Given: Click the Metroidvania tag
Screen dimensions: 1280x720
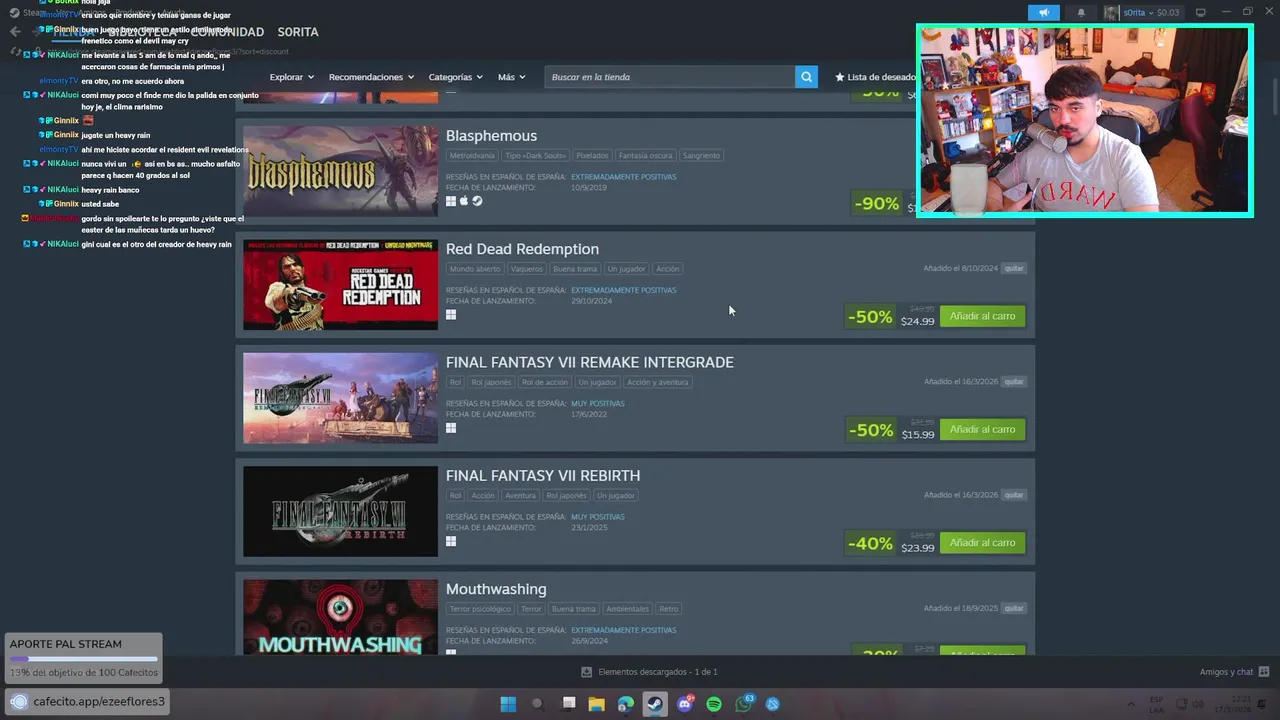Looking at the screenshot, I should point(471,155).
